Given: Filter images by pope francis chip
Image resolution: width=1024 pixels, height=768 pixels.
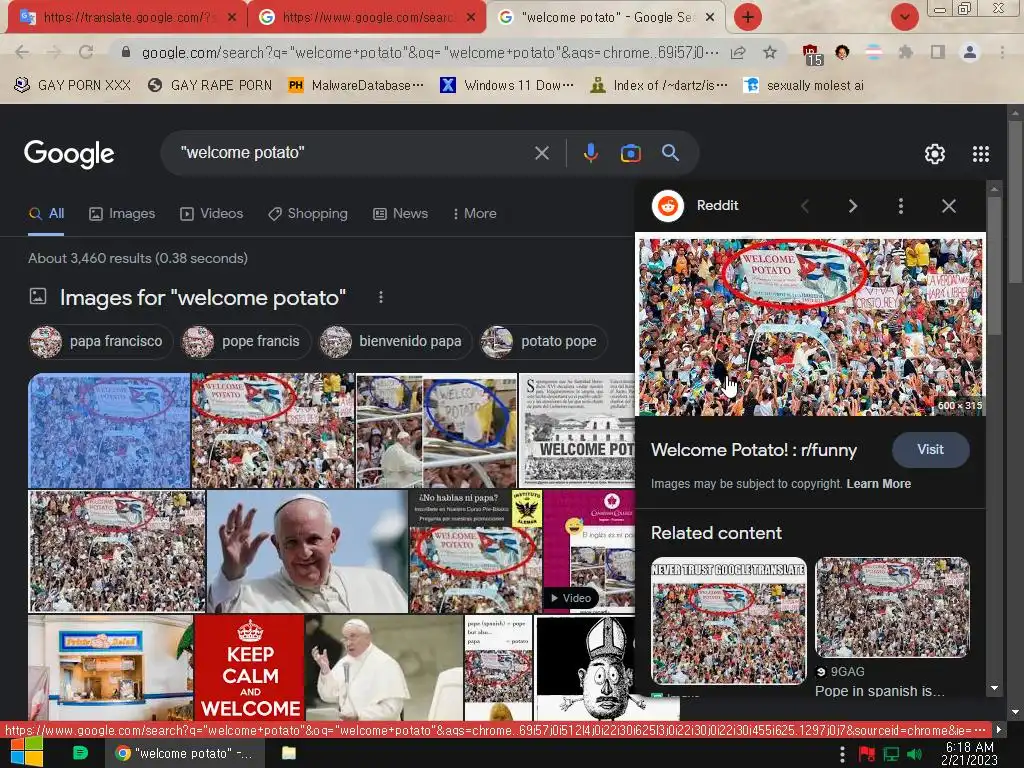Looking at the screenshot, I should pyautogui.click(x=246, y=342).
